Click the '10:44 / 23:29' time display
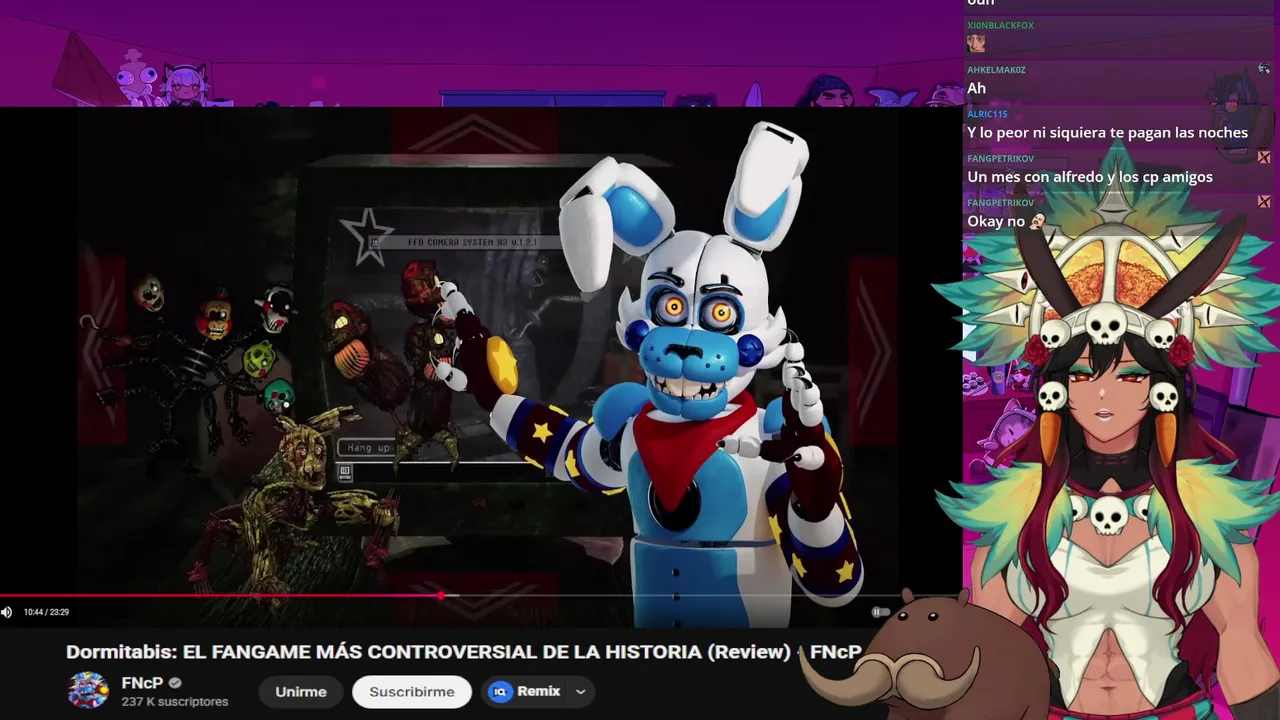Viewport: 1280px width, 720px height. (x=46, y=612)
